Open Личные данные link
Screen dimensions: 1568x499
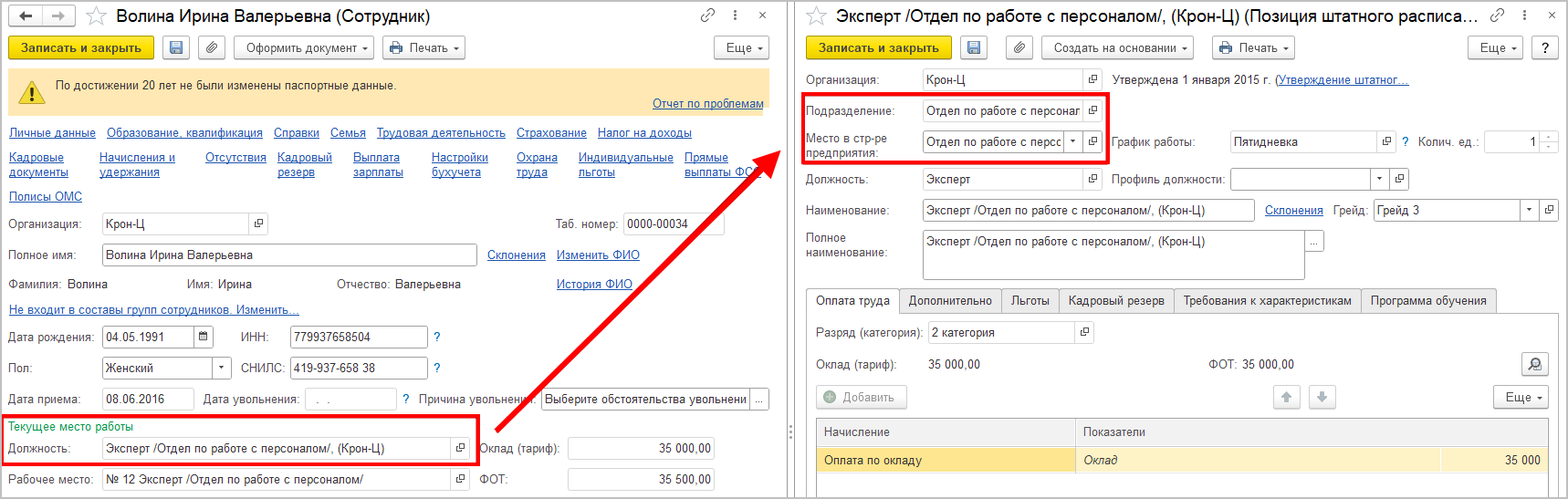point(52,132)
